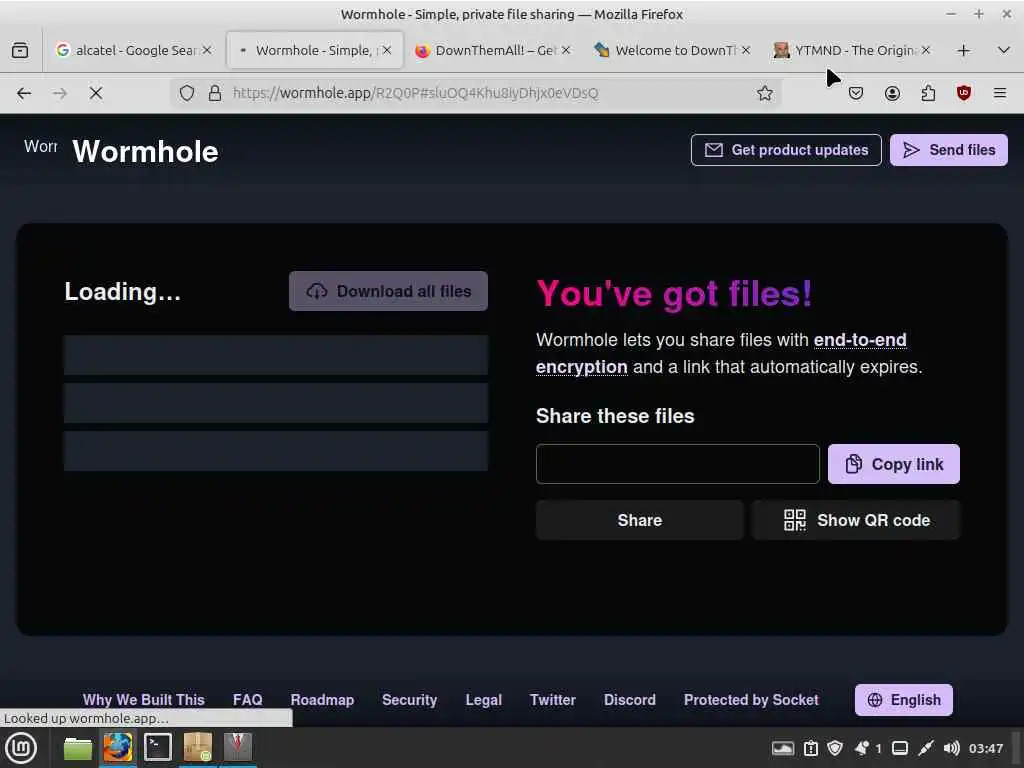The image size is (1024, 768).
Task: Select the Wormhole tab
Action: [x=314, y=50]
